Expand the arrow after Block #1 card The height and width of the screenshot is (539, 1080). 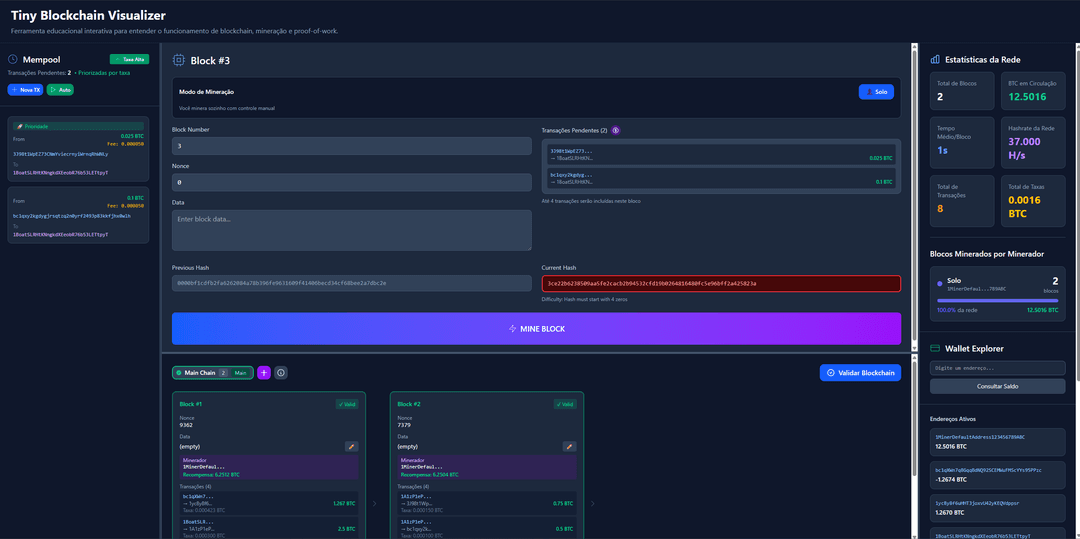[375, 503]
